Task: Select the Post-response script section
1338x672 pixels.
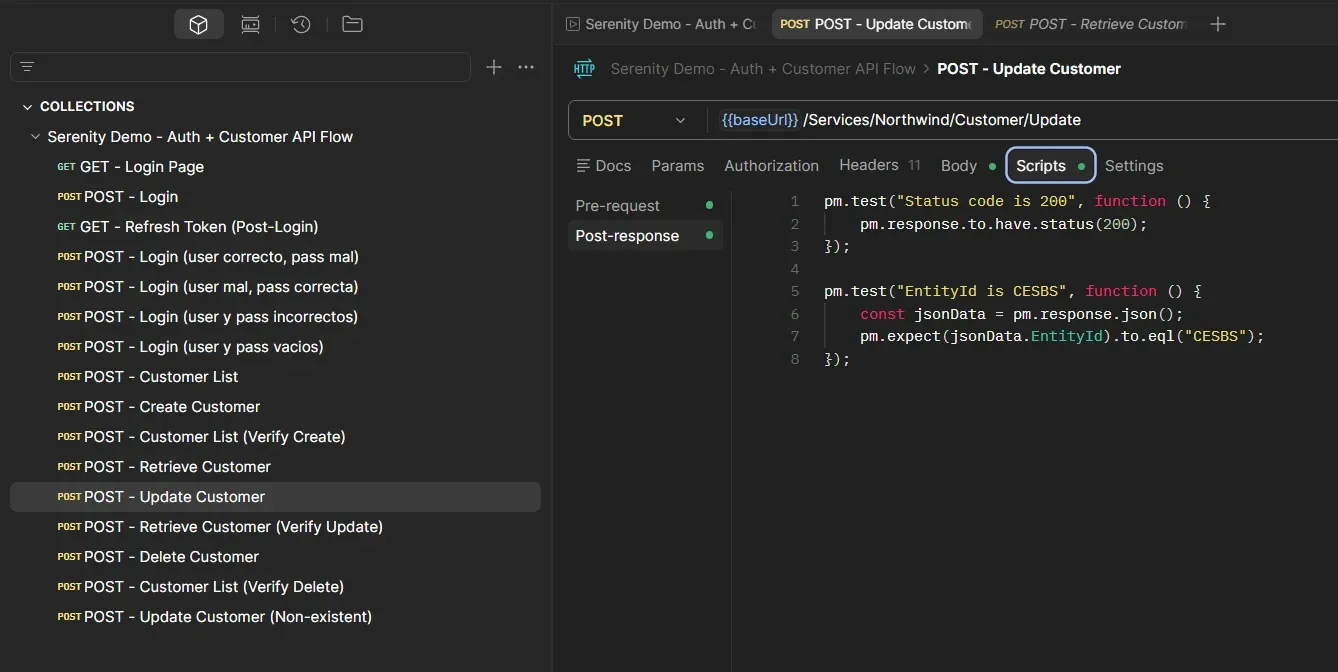Action: [x=627, y=235]
